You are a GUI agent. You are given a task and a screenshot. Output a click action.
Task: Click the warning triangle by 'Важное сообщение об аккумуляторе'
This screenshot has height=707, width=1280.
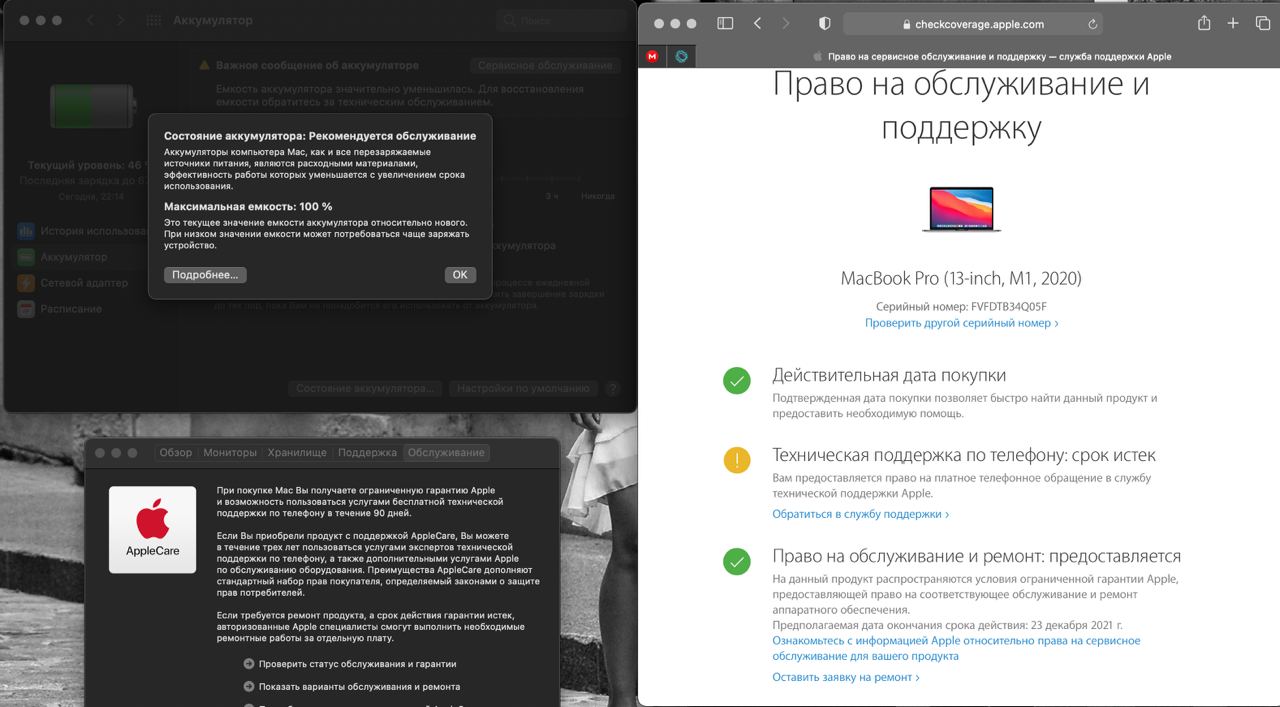(204, 65)
